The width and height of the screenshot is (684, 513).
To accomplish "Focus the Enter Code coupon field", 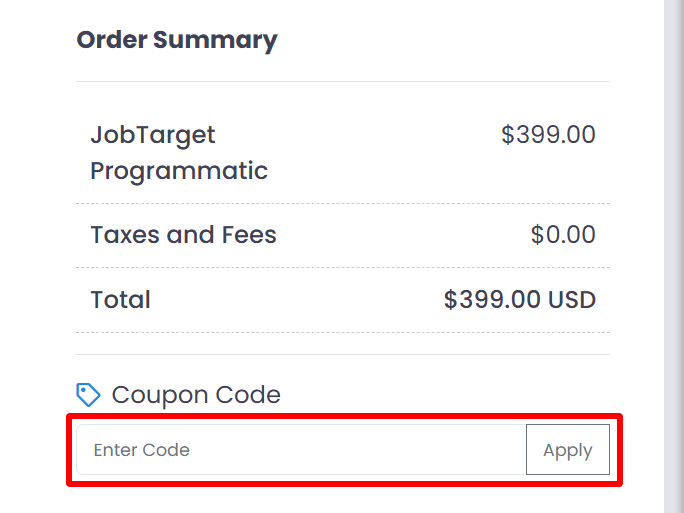I will 301,450.
